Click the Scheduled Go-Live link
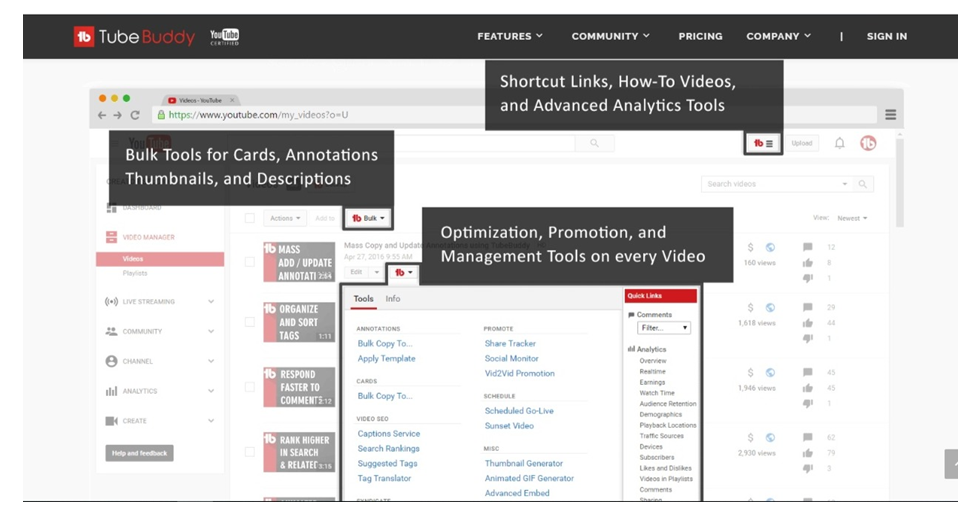 519,411
